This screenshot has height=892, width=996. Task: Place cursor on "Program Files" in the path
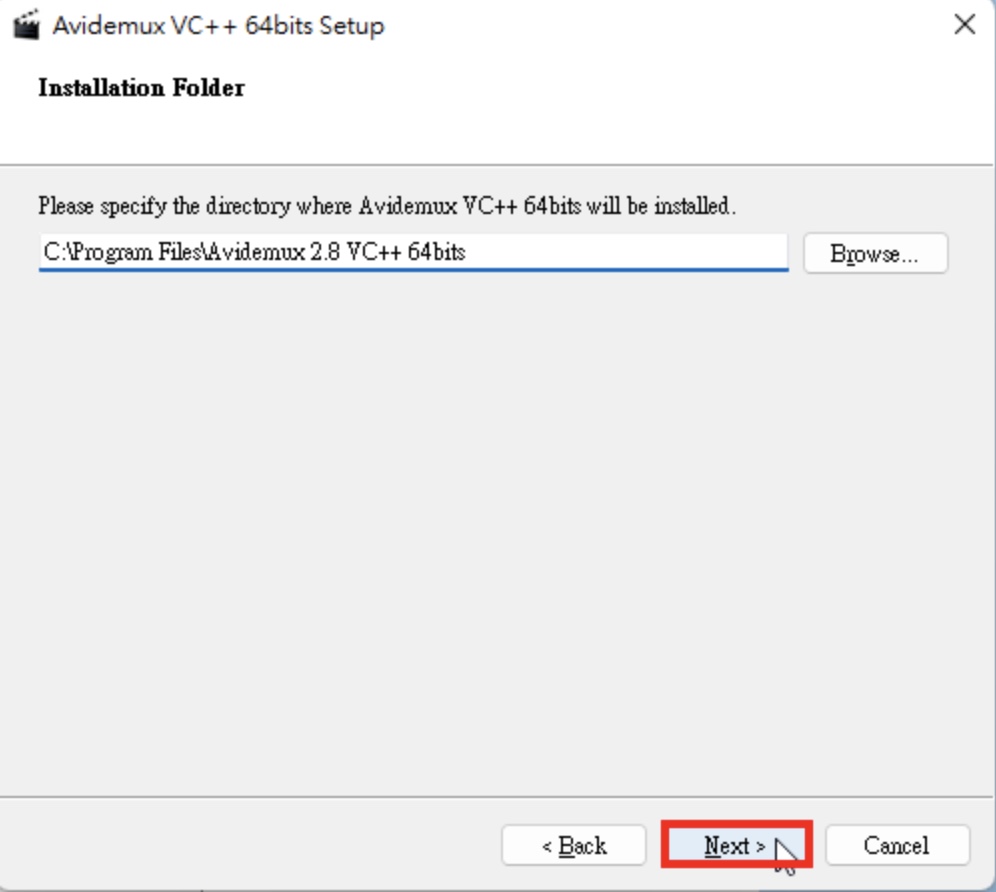[135, 252]
